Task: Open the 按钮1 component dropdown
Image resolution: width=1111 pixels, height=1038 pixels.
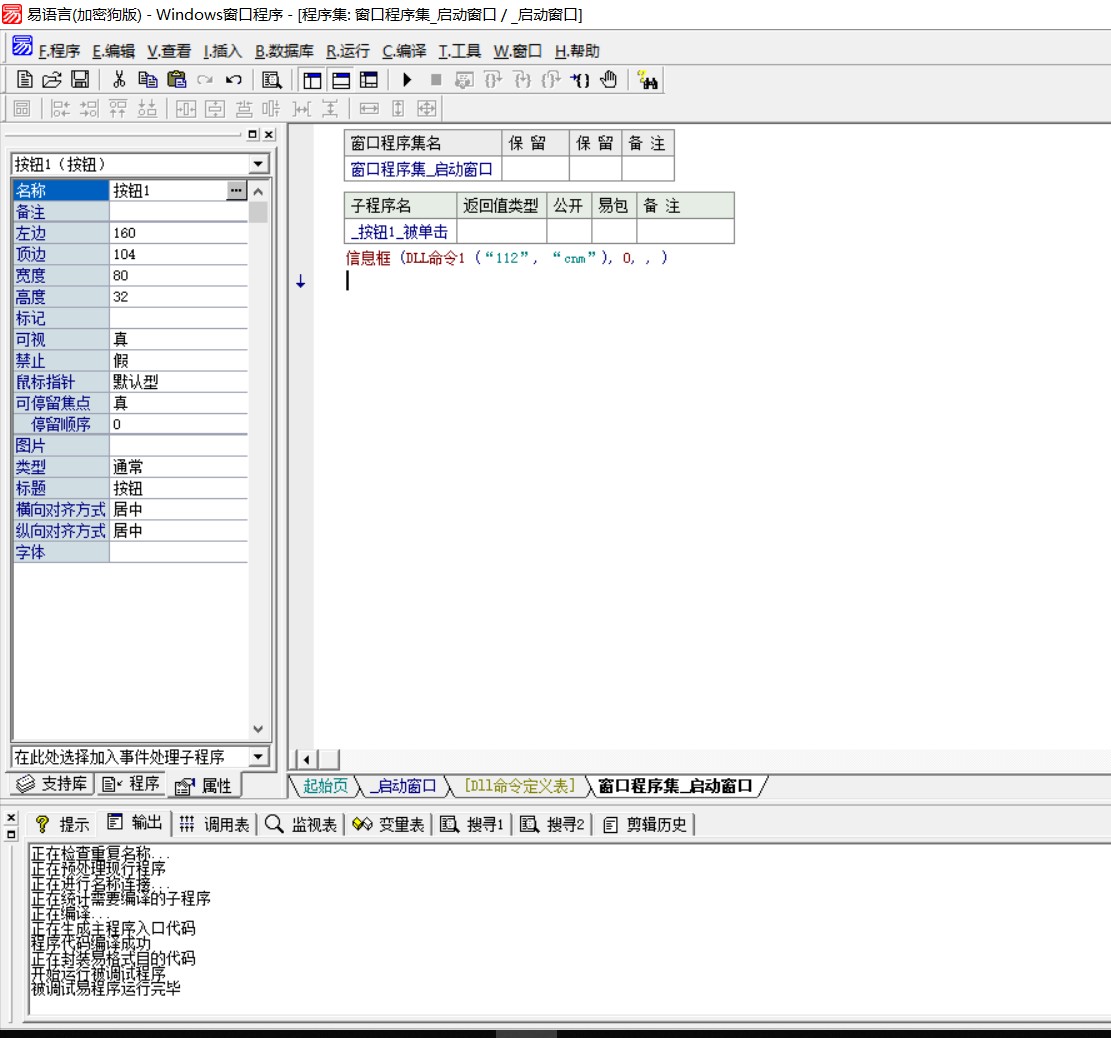Action: [x=259, y=164]
